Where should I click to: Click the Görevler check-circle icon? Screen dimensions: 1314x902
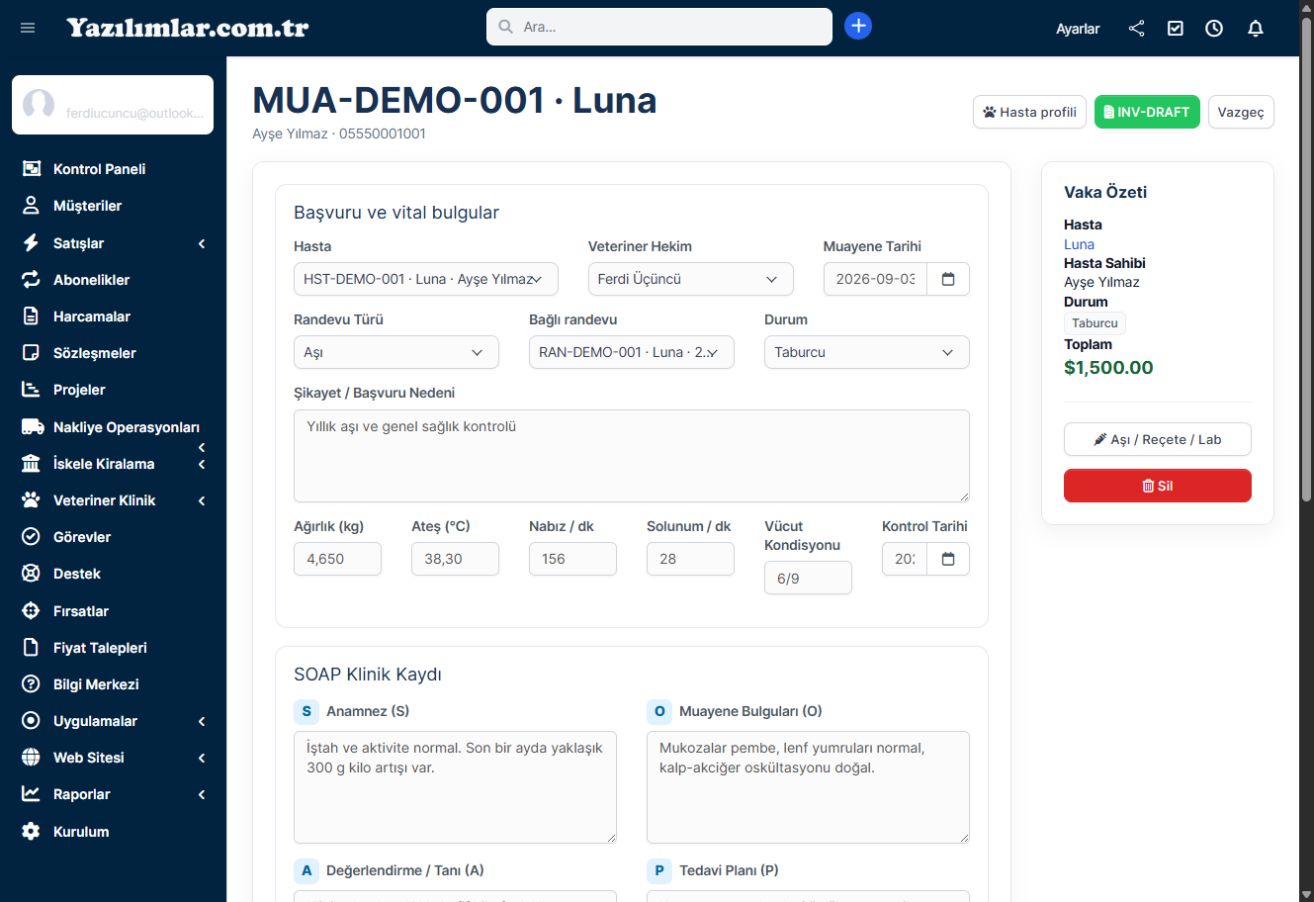coord(31,537)
